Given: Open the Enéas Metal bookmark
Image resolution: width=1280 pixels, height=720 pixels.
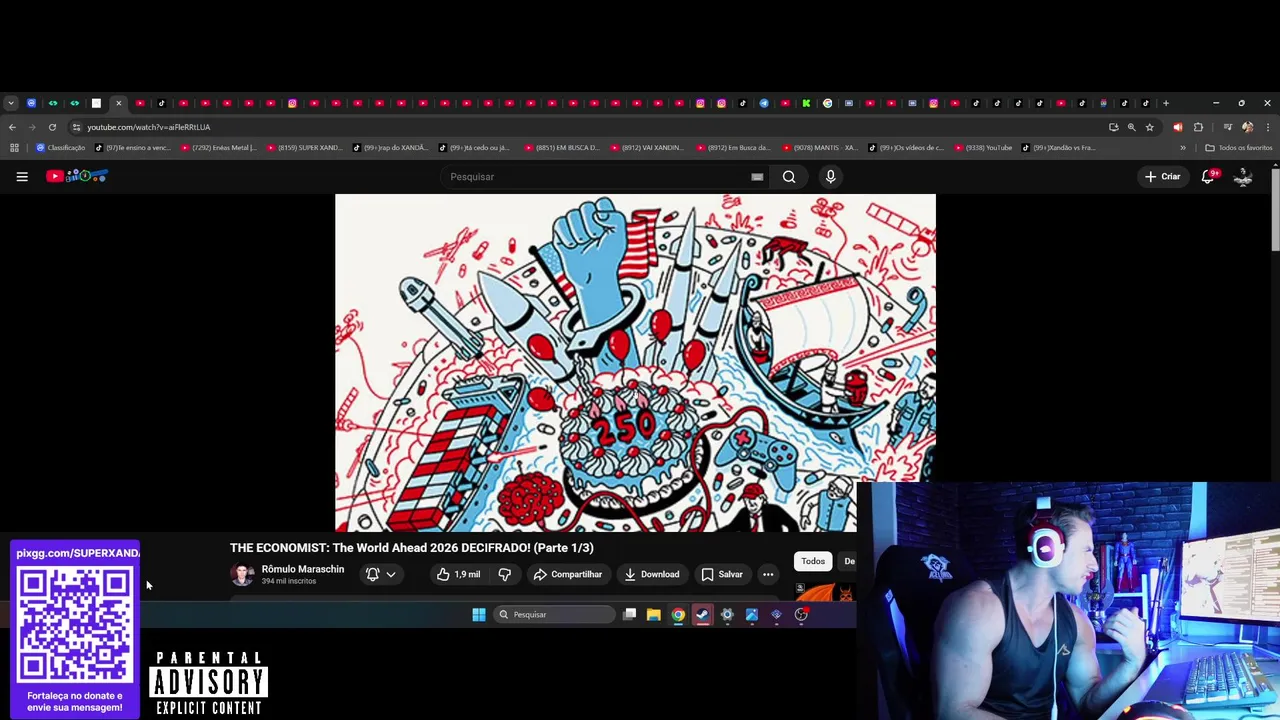Looking at the screenshot, I should tap(218, 148).
